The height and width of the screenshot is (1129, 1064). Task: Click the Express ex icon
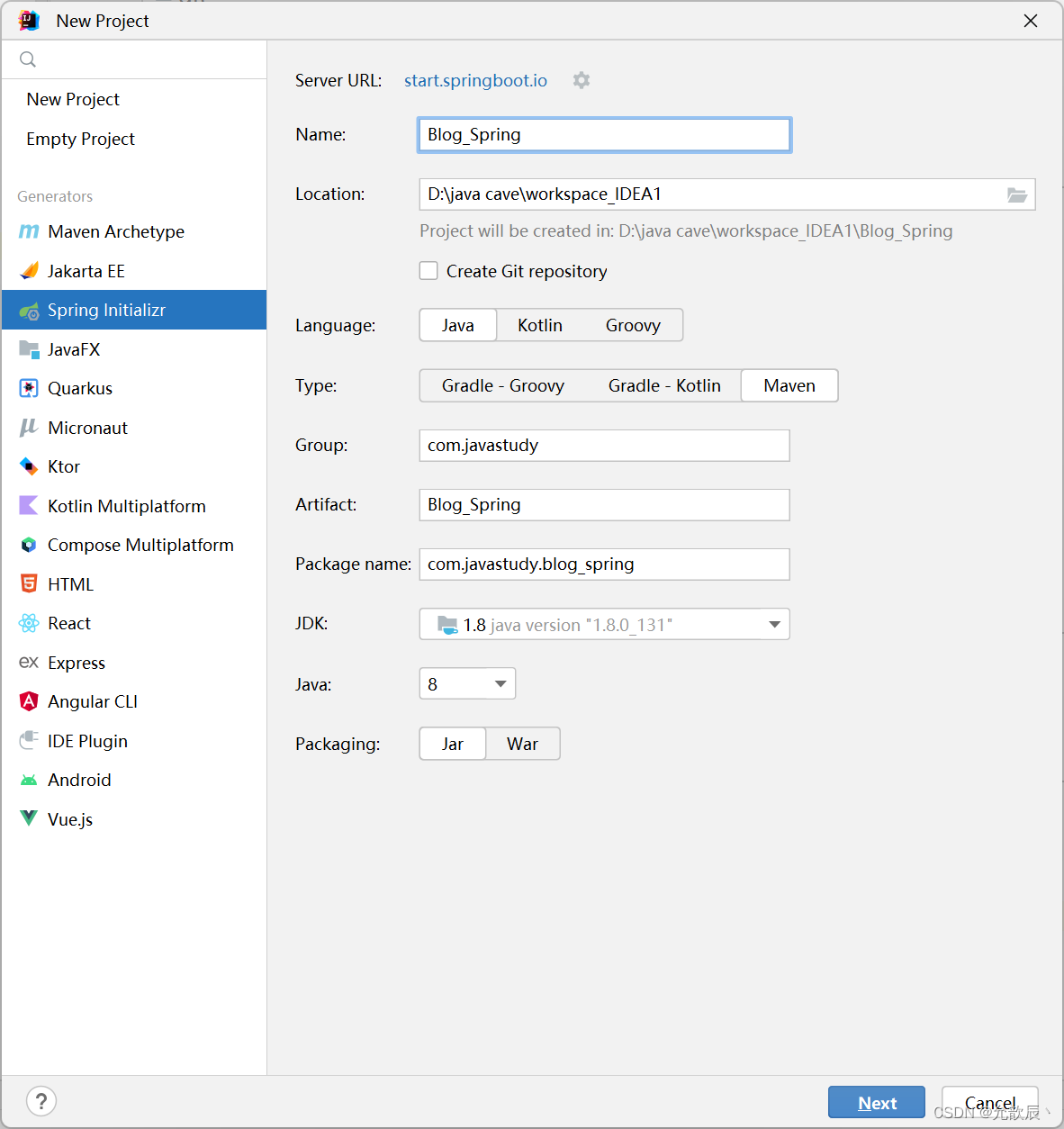click(x=29, y=663)
